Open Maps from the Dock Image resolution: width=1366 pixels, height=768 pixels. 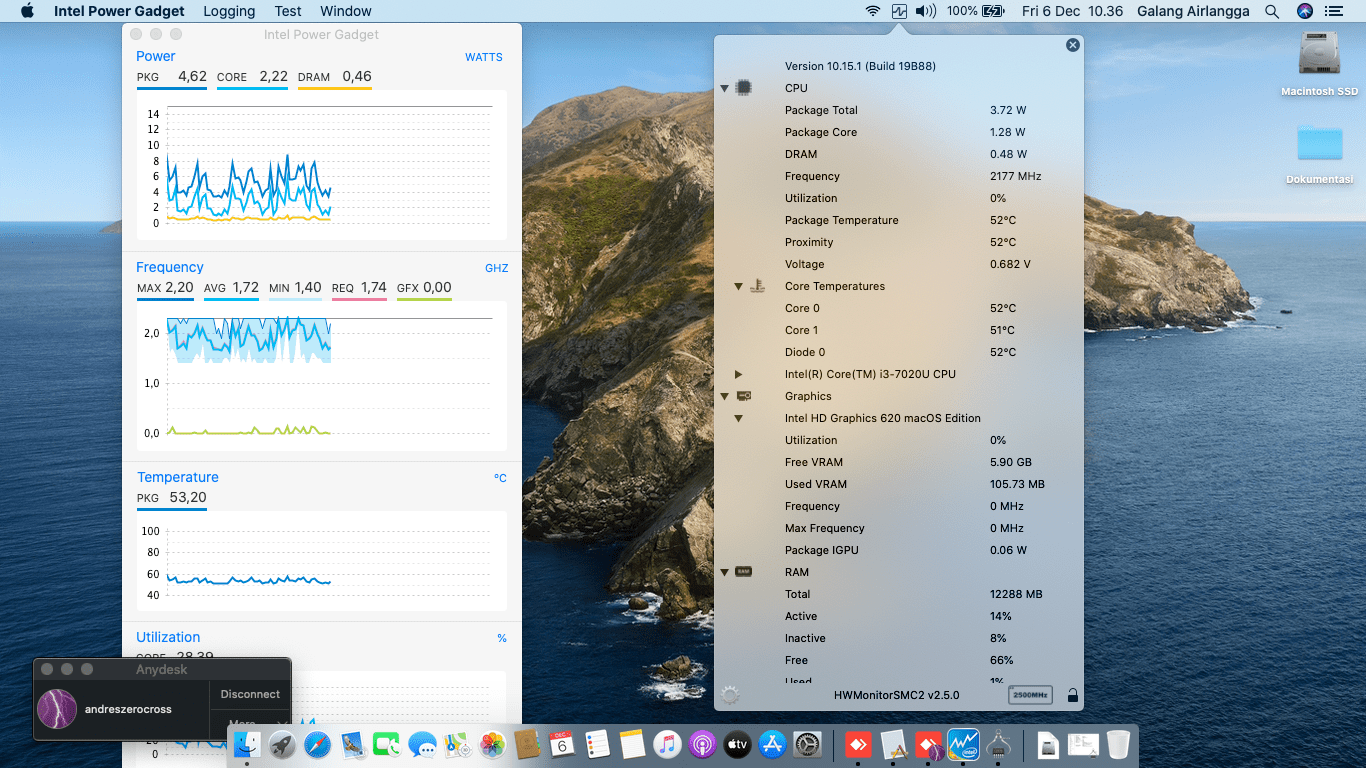coord(457,744)
